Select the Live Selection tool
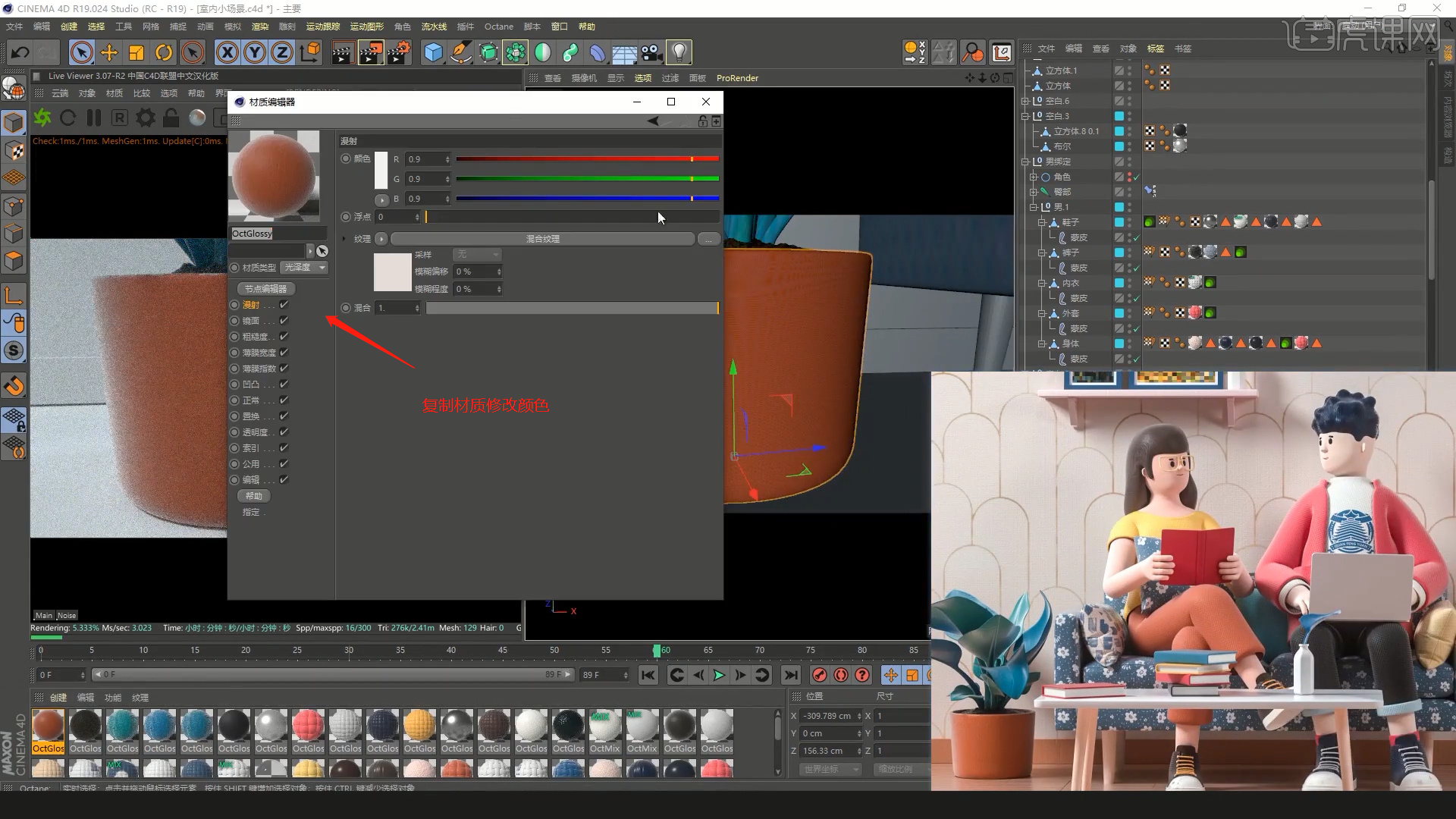The width and height of the screenshot is (1456, 819). (81, 52)
